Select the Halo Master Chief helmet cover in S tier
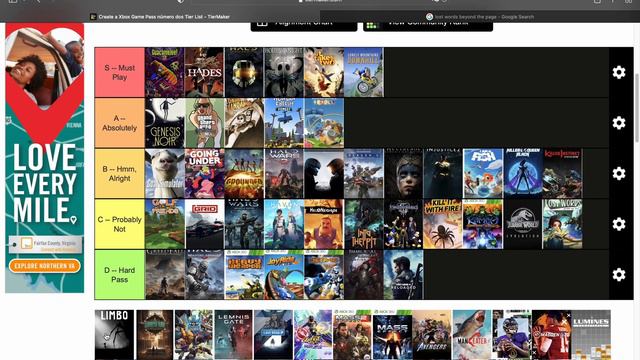This screenshot has width=640, height=360. 244,72
